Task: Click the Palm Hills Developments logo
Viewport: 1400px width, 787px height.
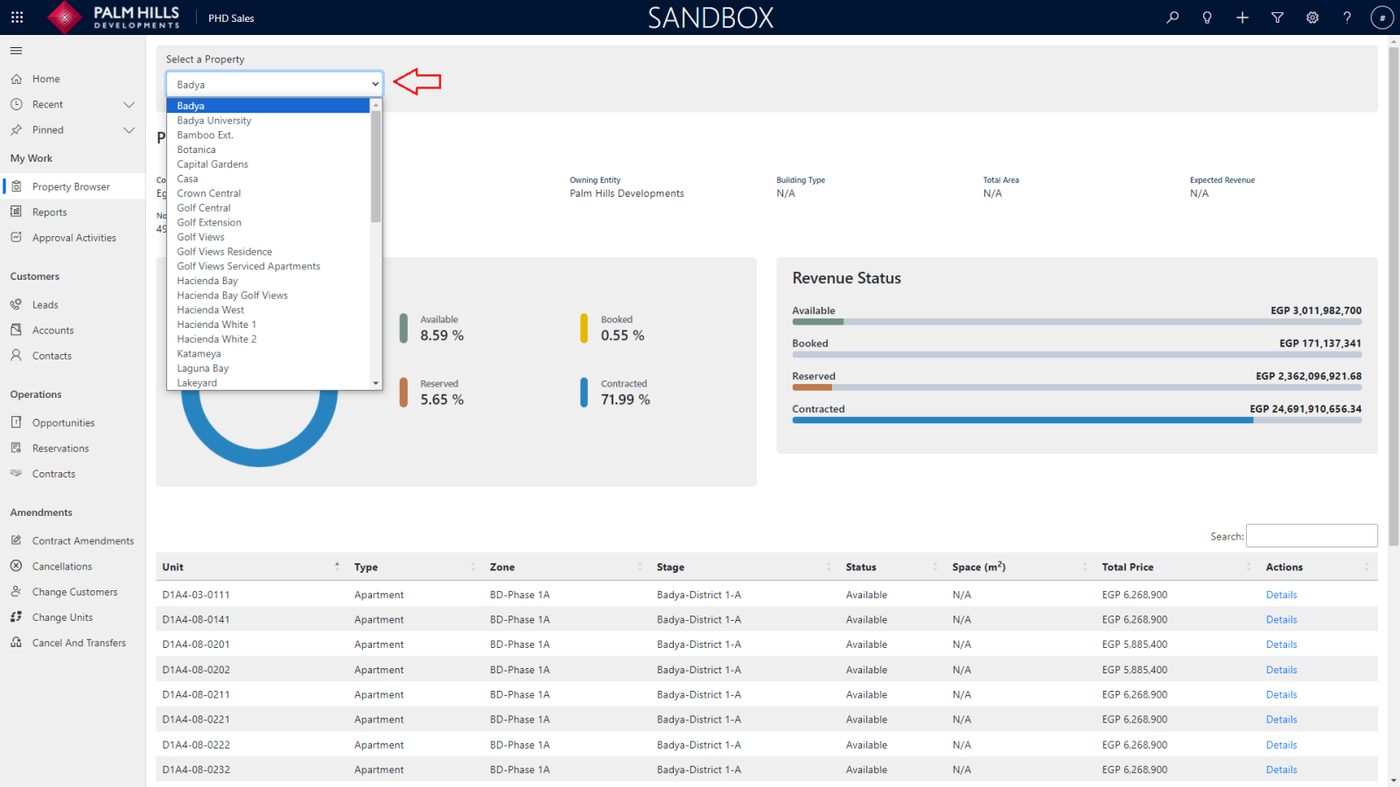Action: point(113,17)
